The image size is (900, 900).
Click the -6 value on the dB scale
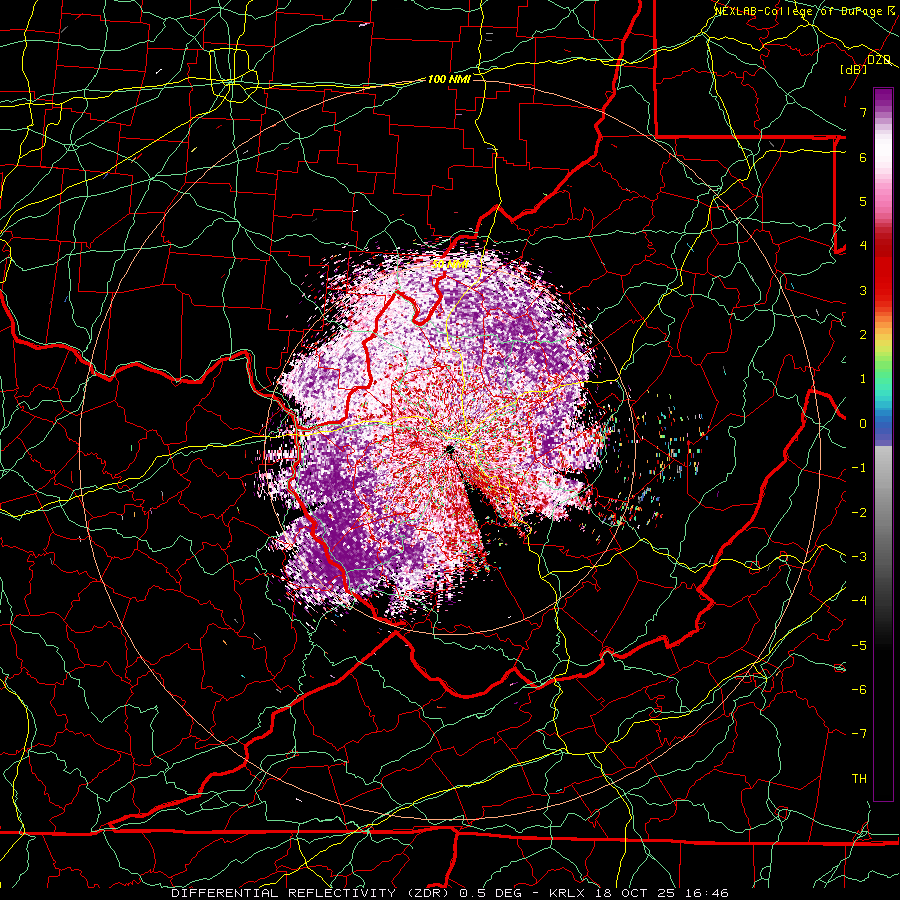click(x=859, y=690)
